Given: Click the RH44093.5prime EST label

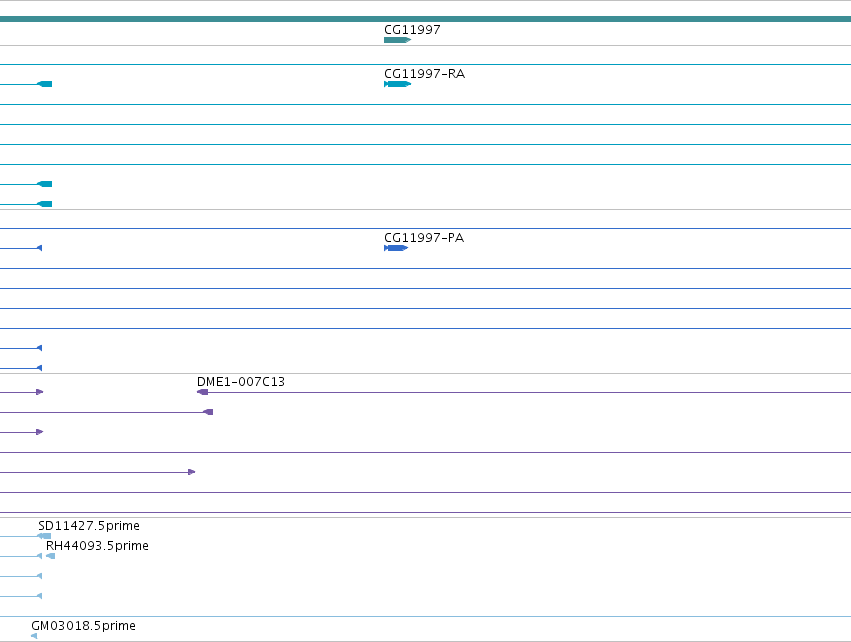Looking at the screenshot, I should [97, 546].
